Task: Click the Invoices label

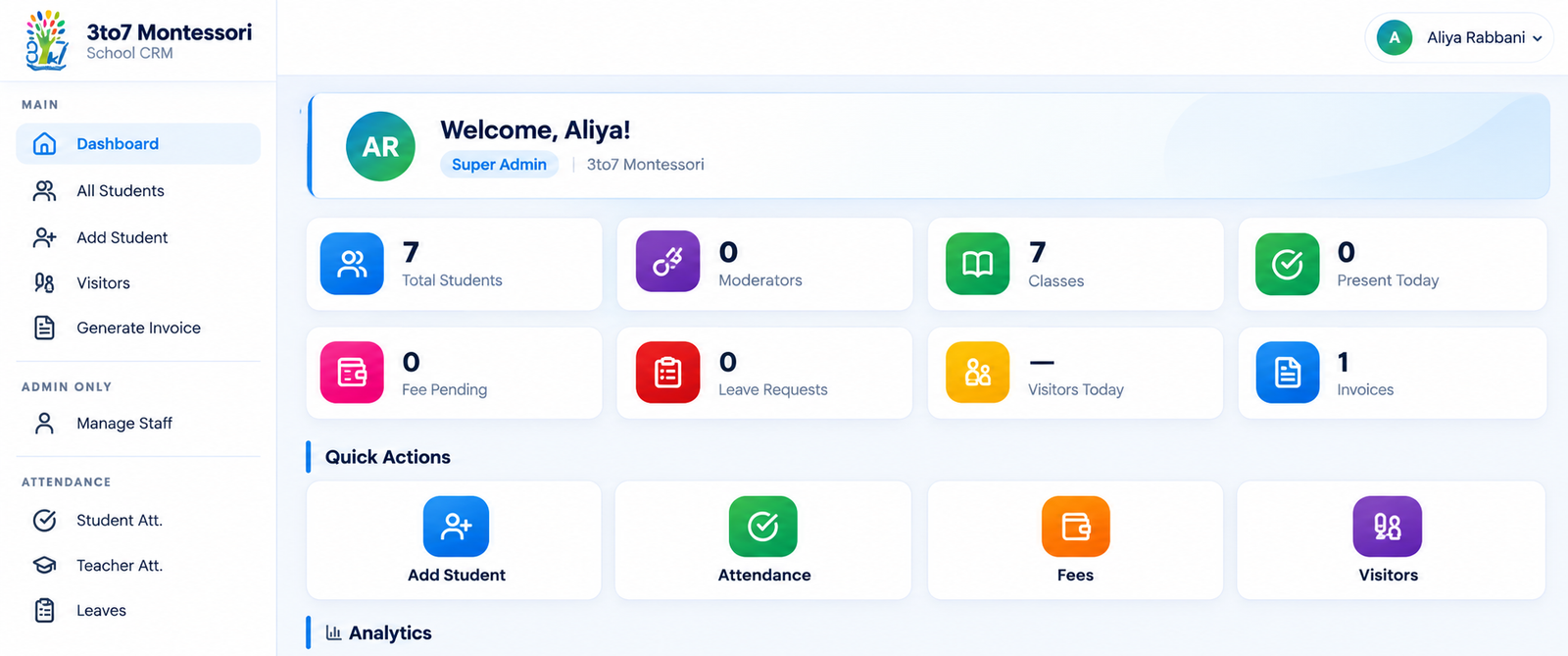Action: (x=1365, y=390)
